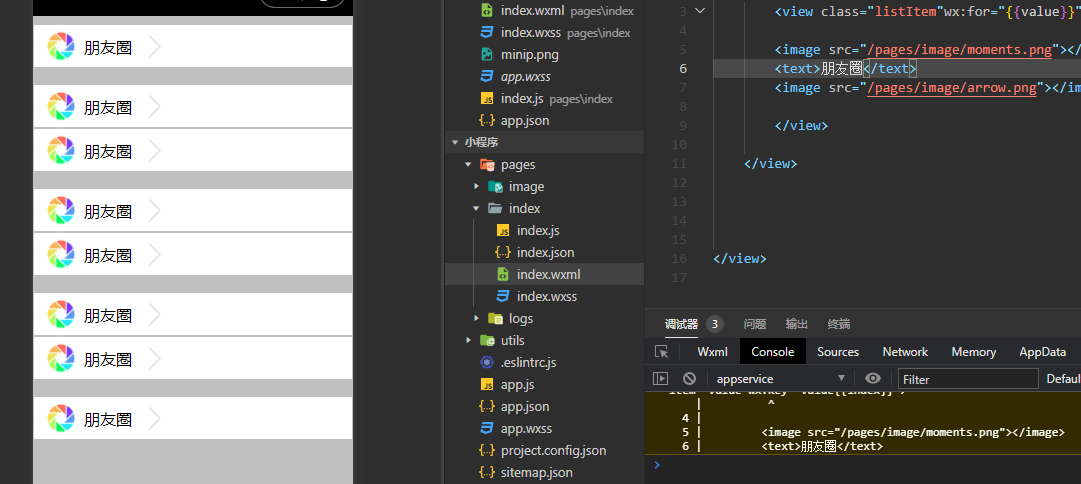Viewport: 1081px width, 484px height.
Task: Click the bottom-most 朋友圈 row's moments icon
Action: pos(61,419)
